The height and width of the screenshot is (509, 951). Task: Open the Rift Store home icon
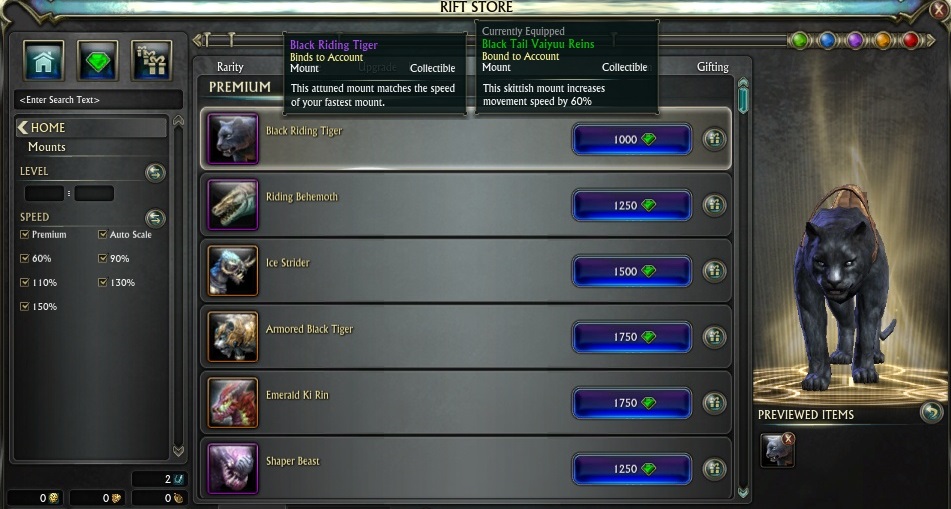[x=44, y=61]
